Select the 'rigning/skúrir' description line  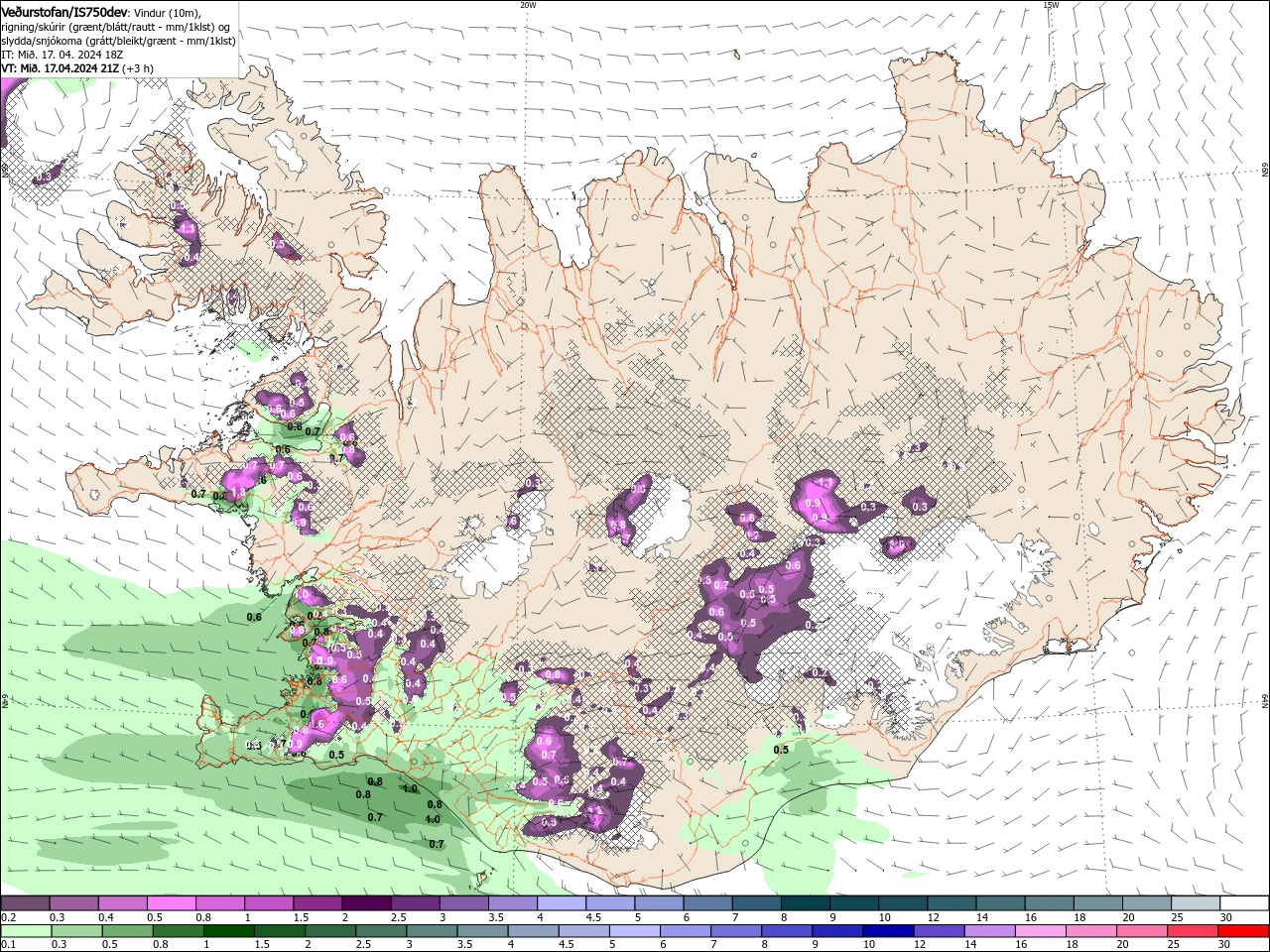[116, 27]
